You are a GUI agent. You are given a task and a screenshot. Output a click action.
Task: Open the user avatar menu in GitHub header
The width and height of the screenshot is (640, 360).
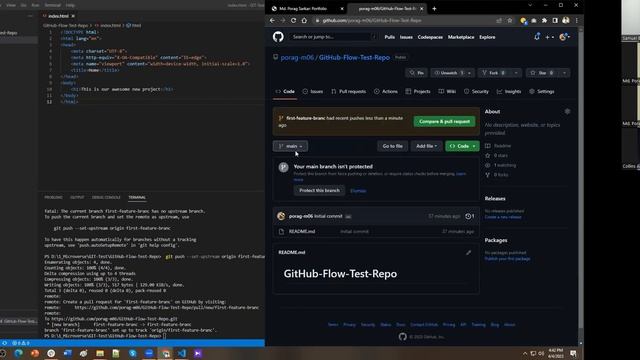click(x=564, y=37)
